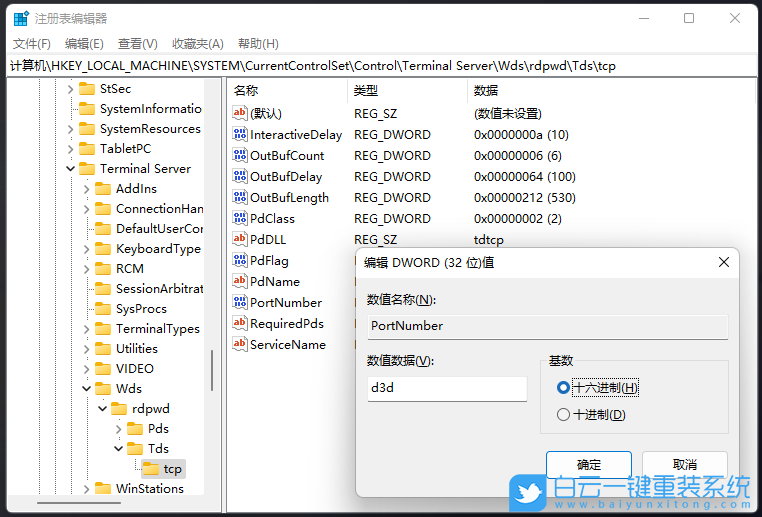Select the OutBufDelay DWORD icon
The height and width of the screenshot is (517, 762).
[x=240, y=176]
